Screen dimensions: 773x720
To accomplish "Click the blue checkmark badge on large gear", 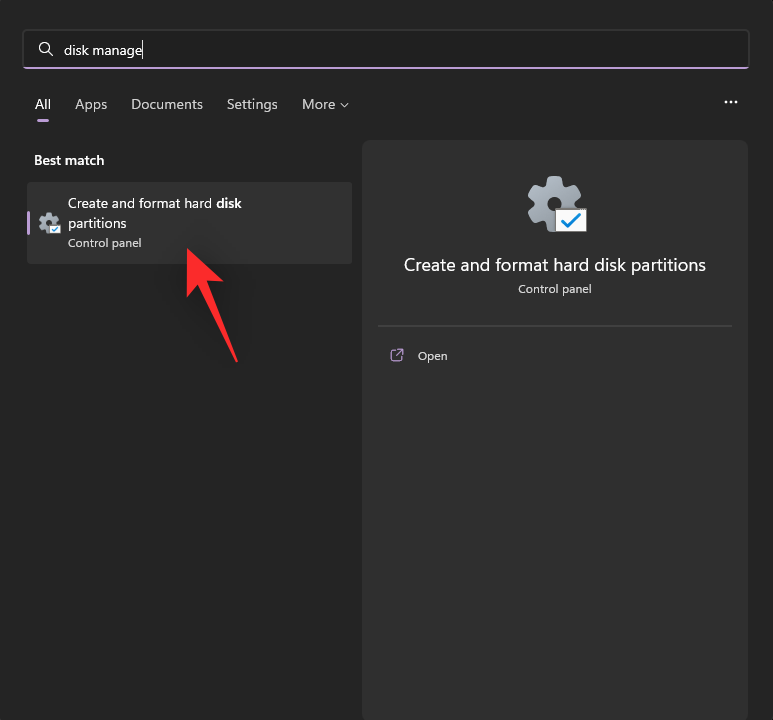I will 572,220.
